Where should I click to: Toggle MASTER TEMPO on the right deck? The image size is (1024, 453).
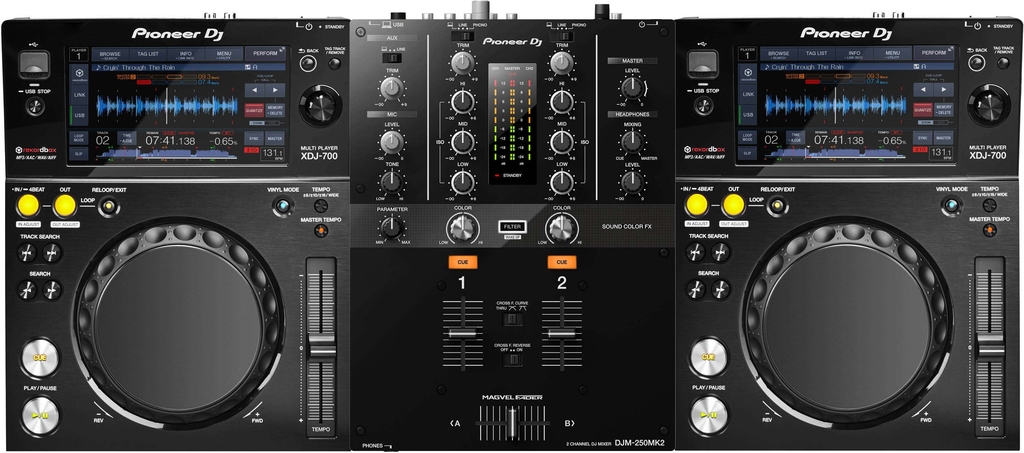point(990,231)
